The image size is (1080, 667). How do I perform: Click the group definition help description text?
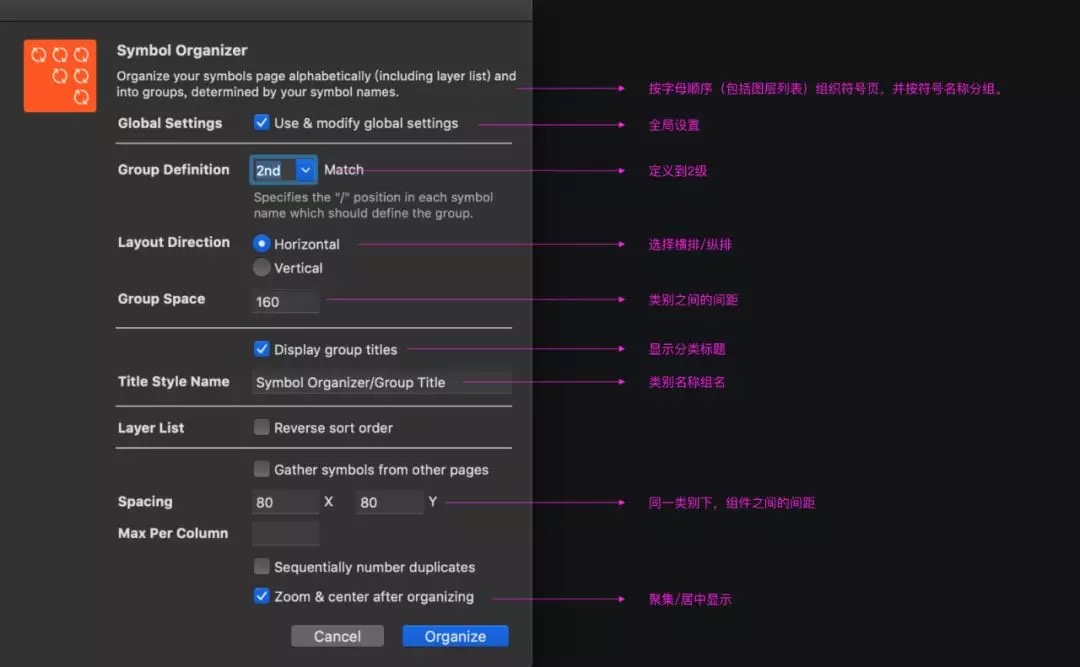tap(373, 205)
